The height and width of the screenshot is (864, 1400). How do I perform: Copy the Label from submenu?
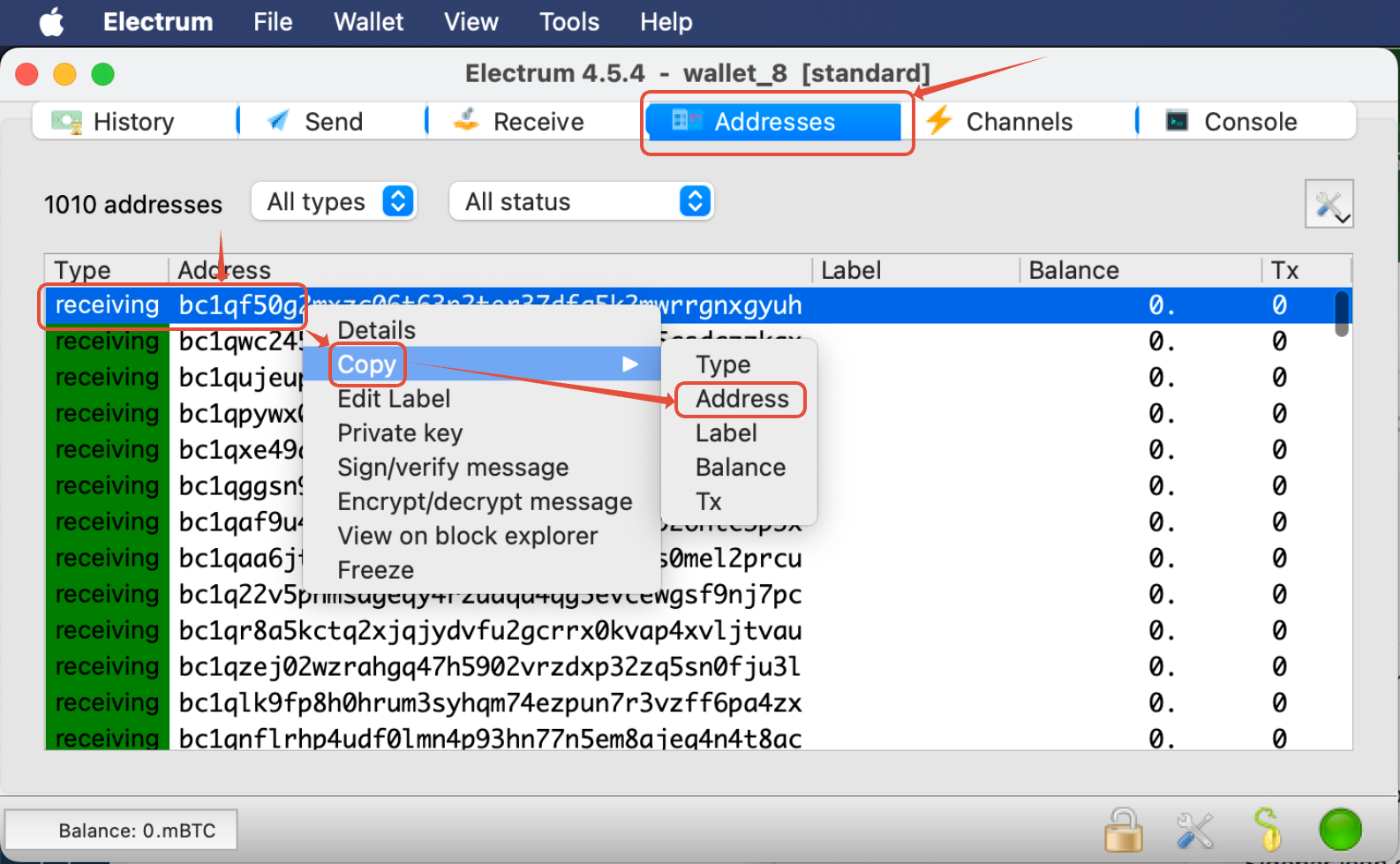[x=740, y=433]
